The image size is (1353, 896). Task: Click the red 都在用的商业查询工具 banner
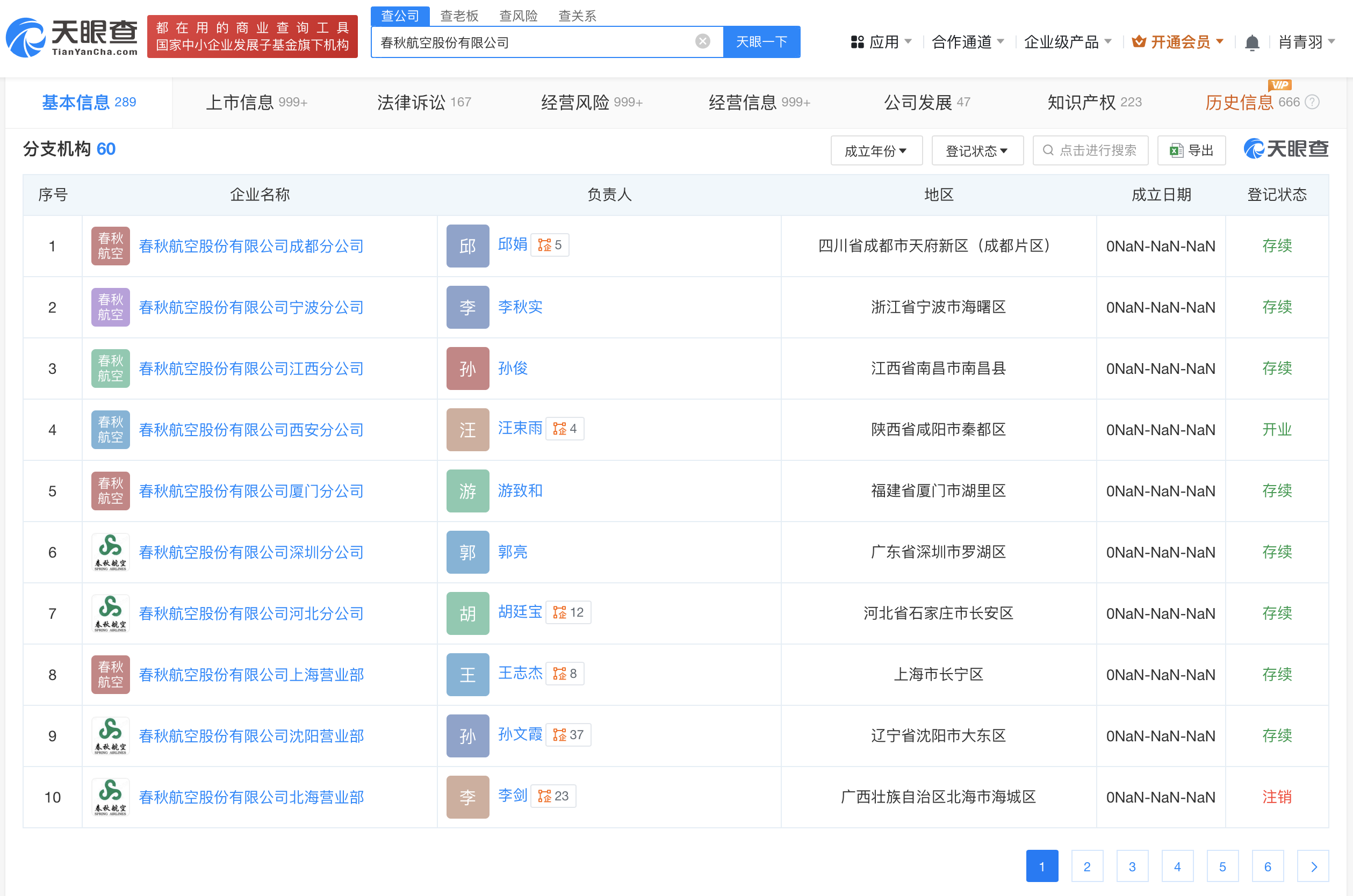(x=252, y=37)
